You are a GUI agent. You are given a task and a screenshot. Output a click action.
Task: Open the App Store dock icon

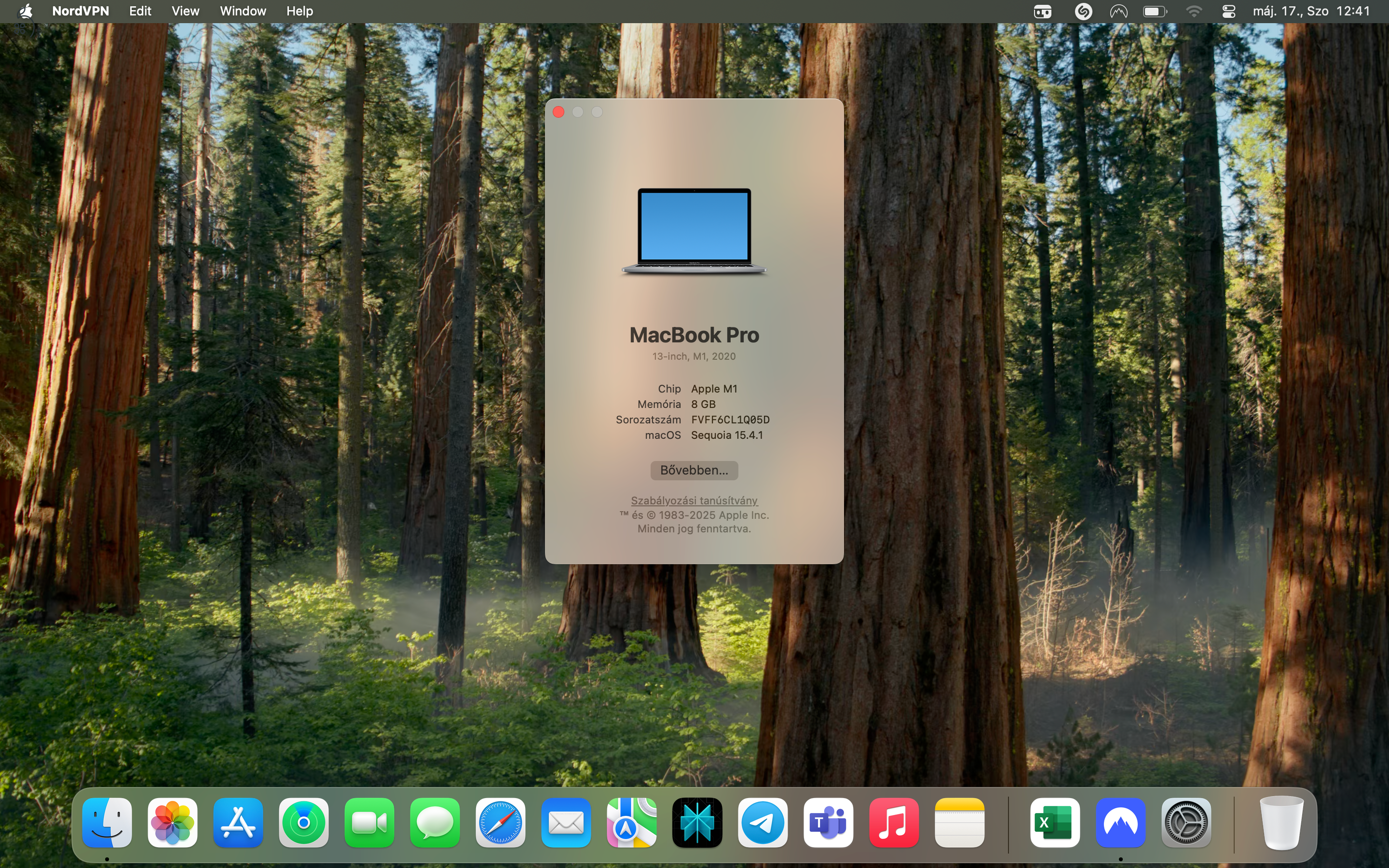[x=238, y=822]
